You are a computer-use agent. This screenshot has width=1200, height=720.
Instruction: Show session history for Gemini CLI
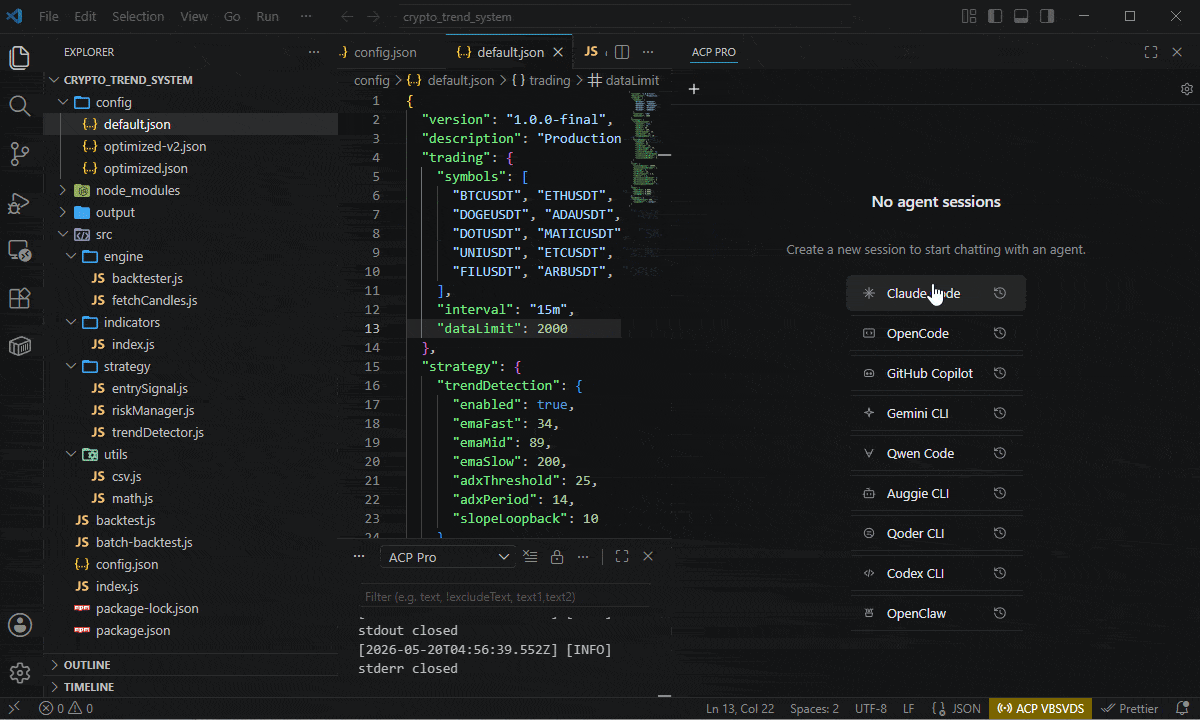point(999,413)
